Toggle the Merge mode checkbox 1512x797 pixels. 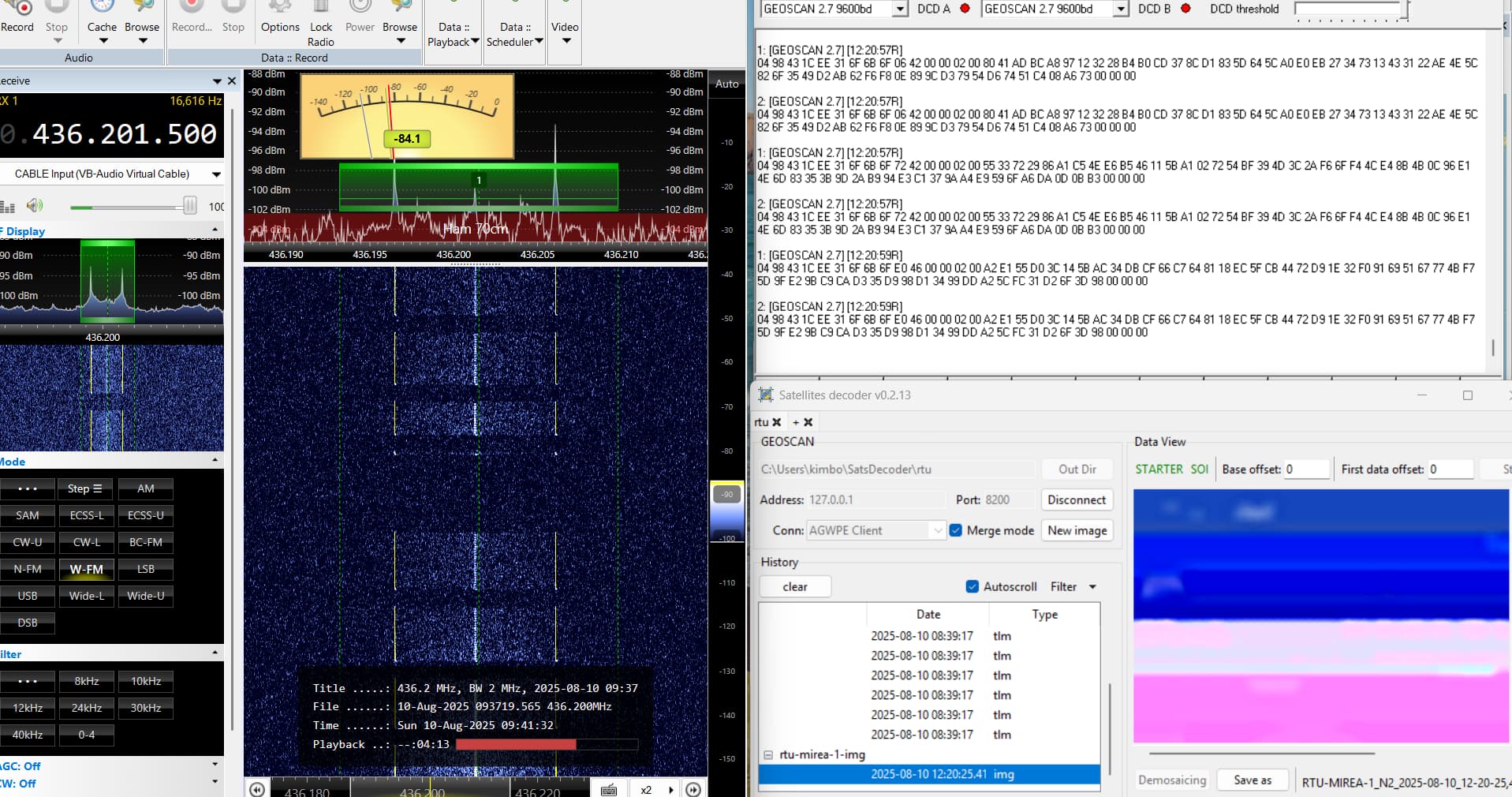(956, 530)
